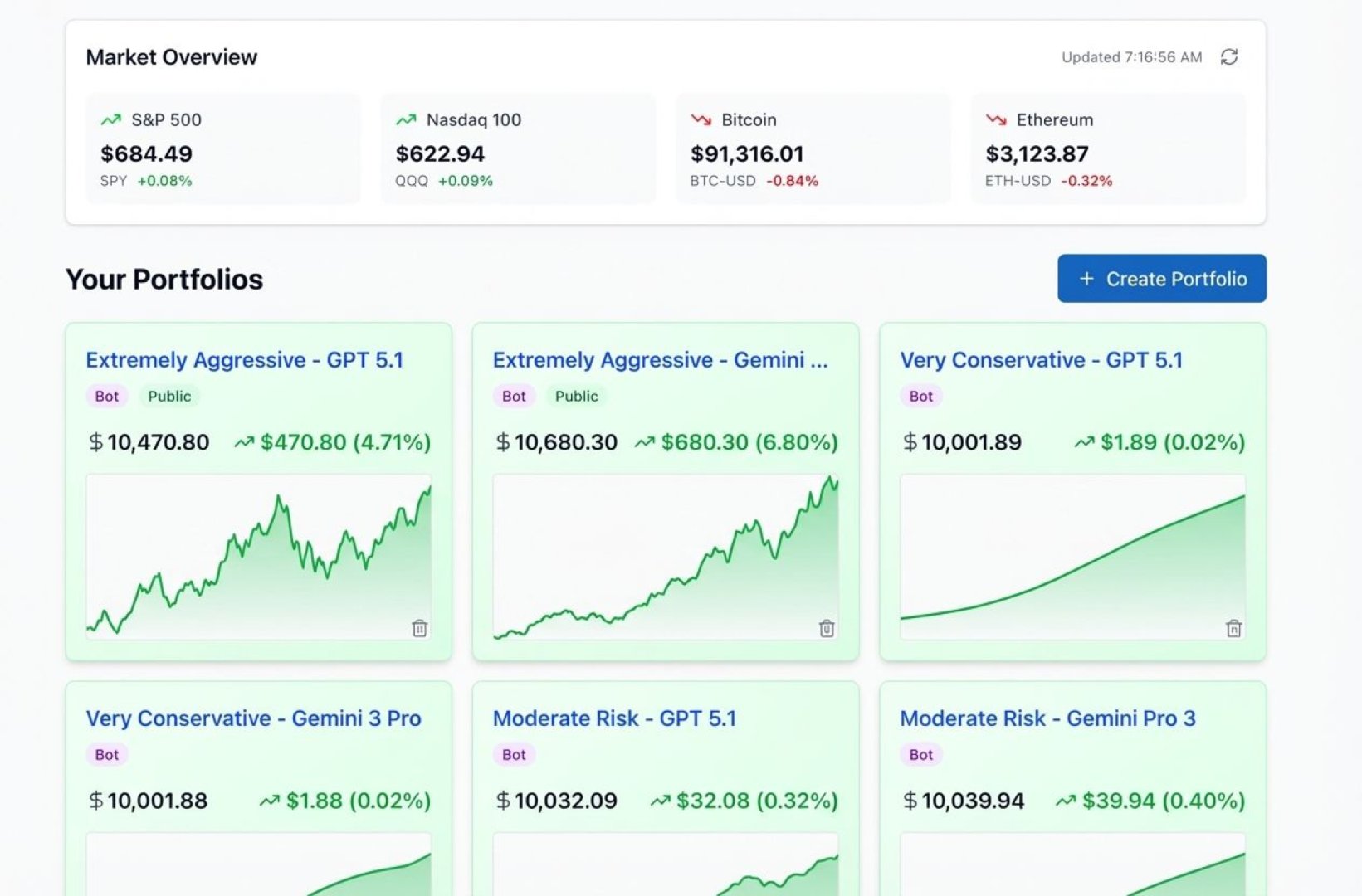Click the Updated 7:16:56 AM timestamp

[1129, 57]
